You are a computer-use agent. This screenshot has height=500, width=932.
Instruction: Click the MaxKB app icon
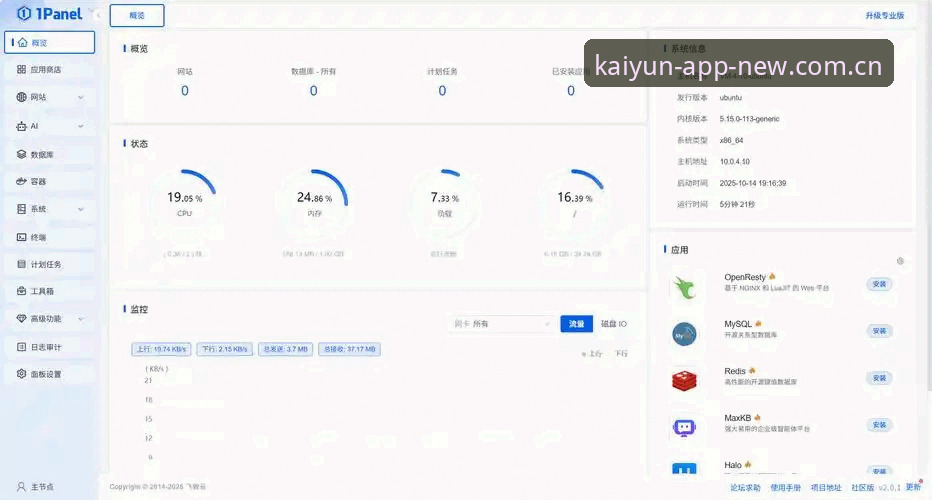click(x=684, y=427)
